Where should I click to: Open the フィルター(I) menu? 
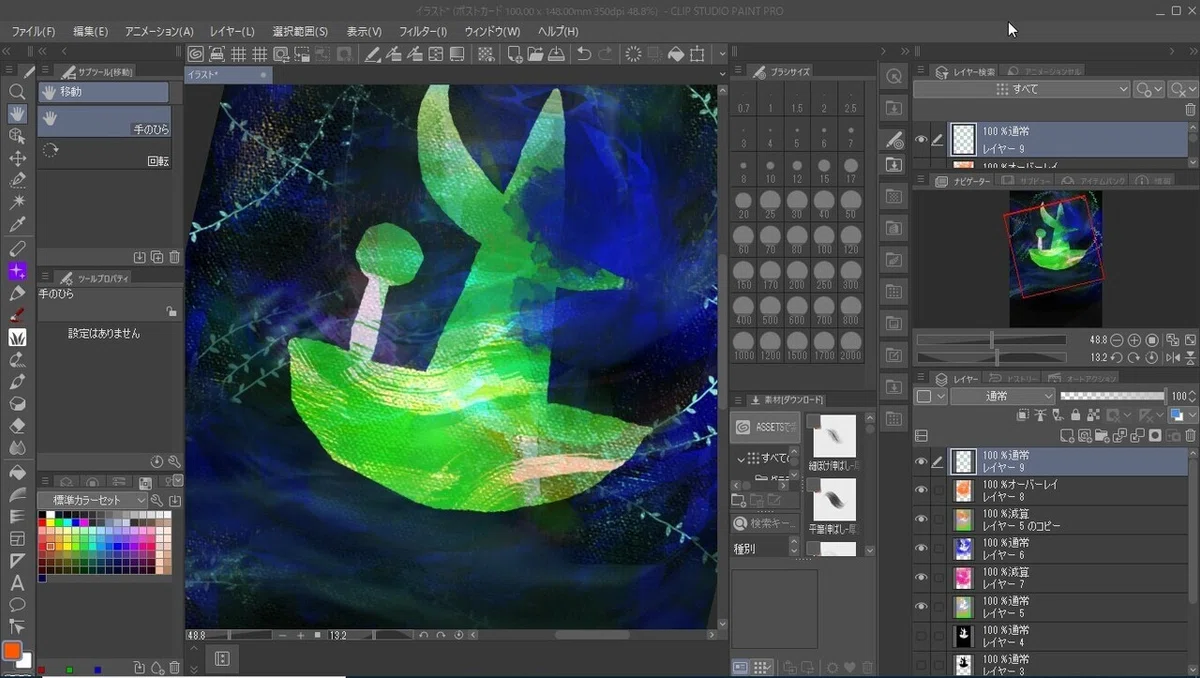pyautogui.click(x=423, y=31)
